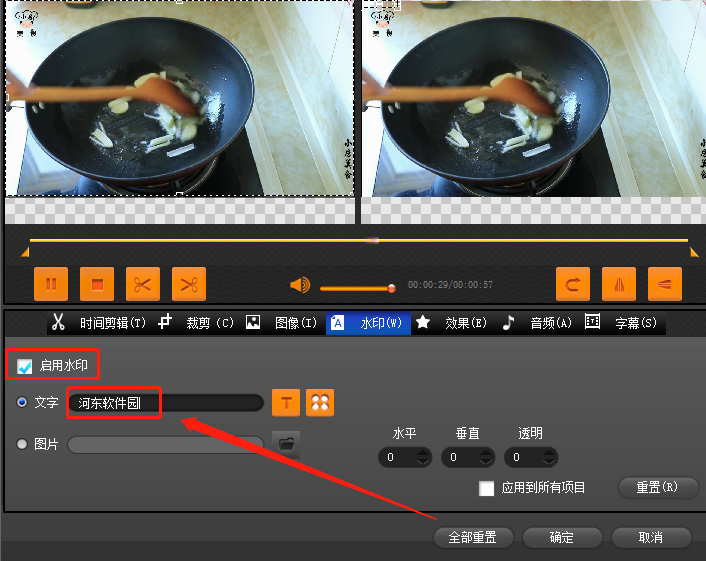Click the right trim end marker
This screenshot has height=561, width=706.
694,252
